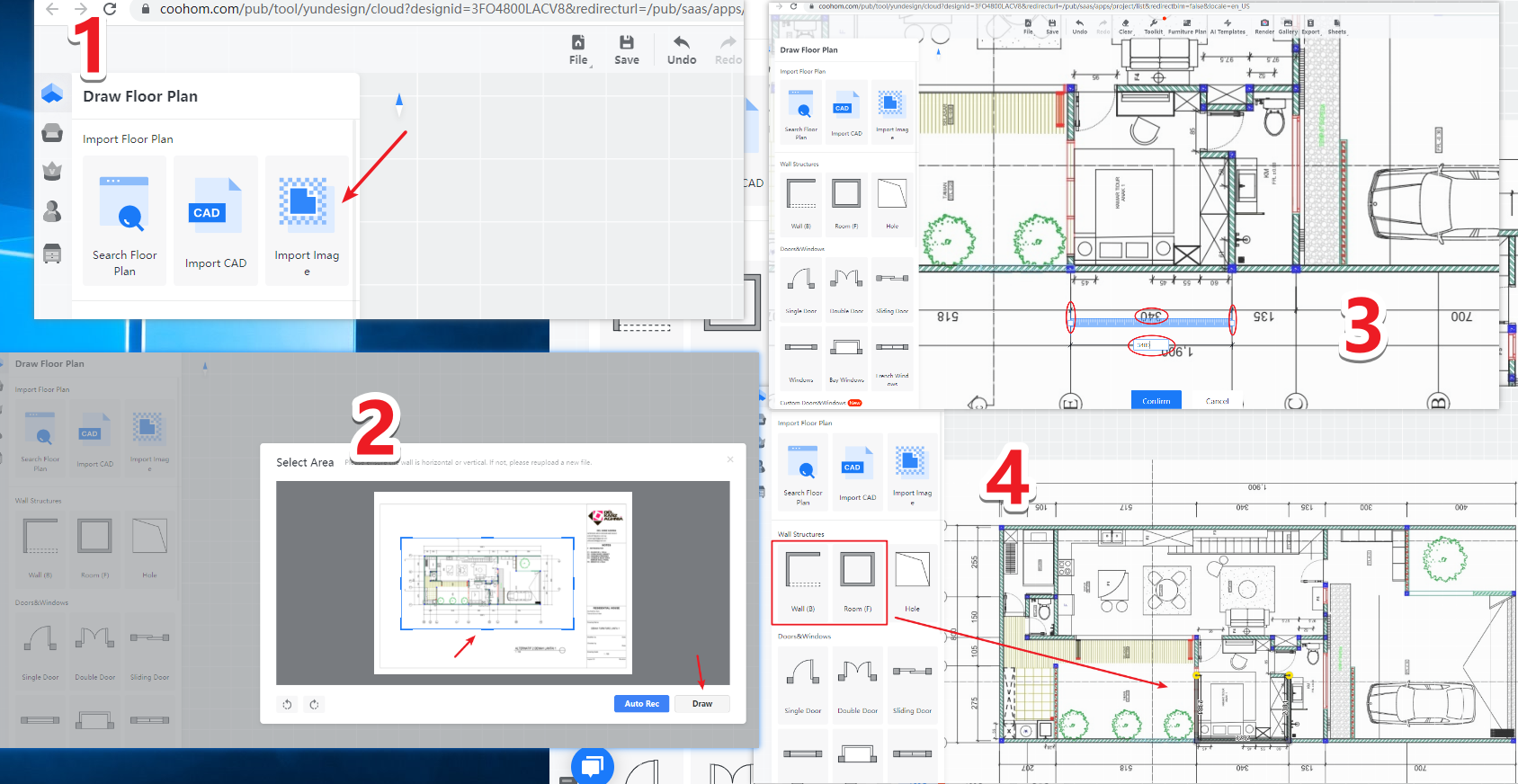Open Furniture Plan in step 3 toolbar
1518x784 pixels.
[1187, 27]
